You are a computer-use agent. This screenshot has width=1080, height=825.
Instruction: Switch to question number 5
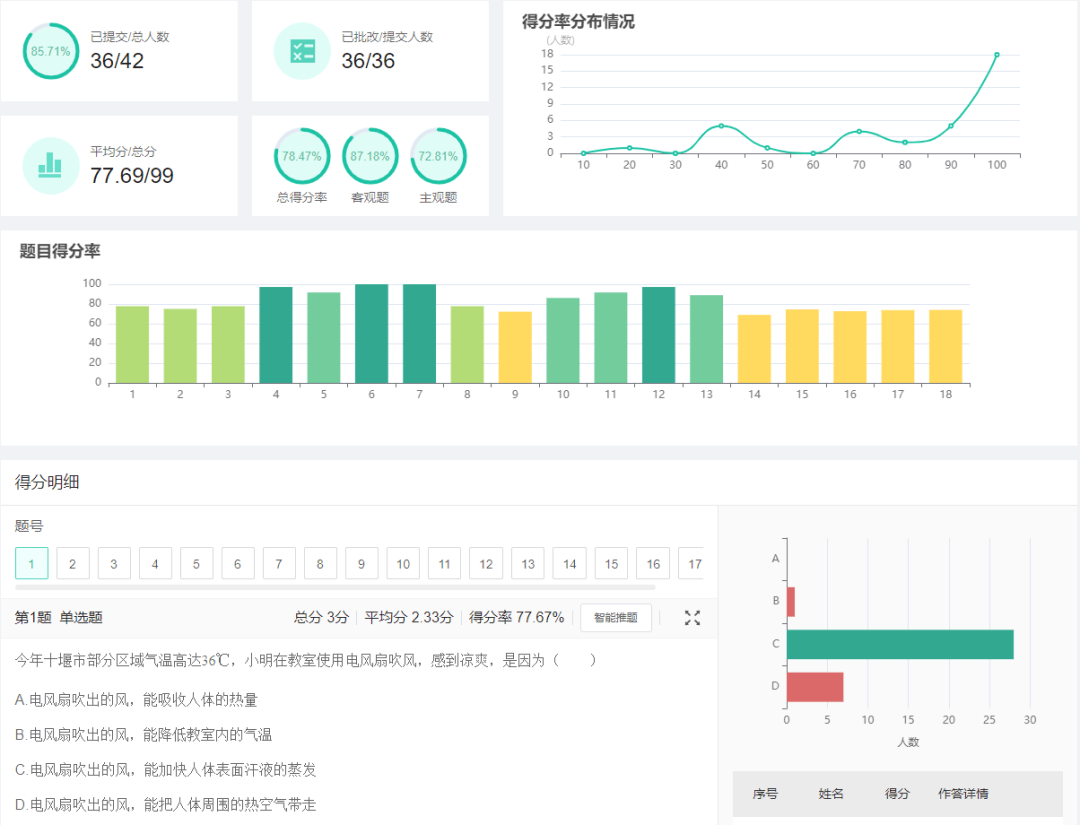(196, 564)
